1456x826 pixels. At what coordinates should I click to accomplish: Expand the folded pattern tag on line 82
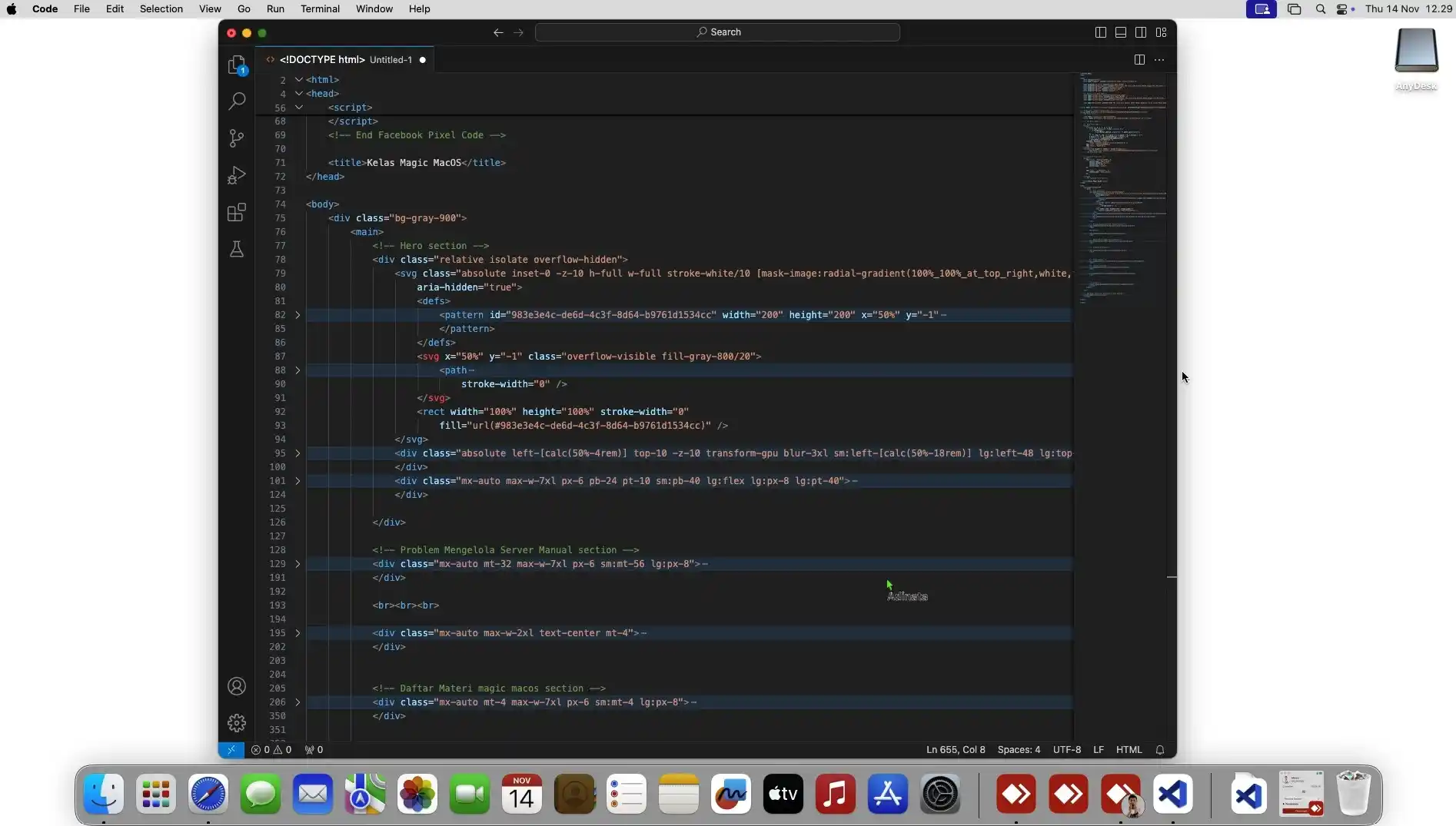[x=298, y=315]
